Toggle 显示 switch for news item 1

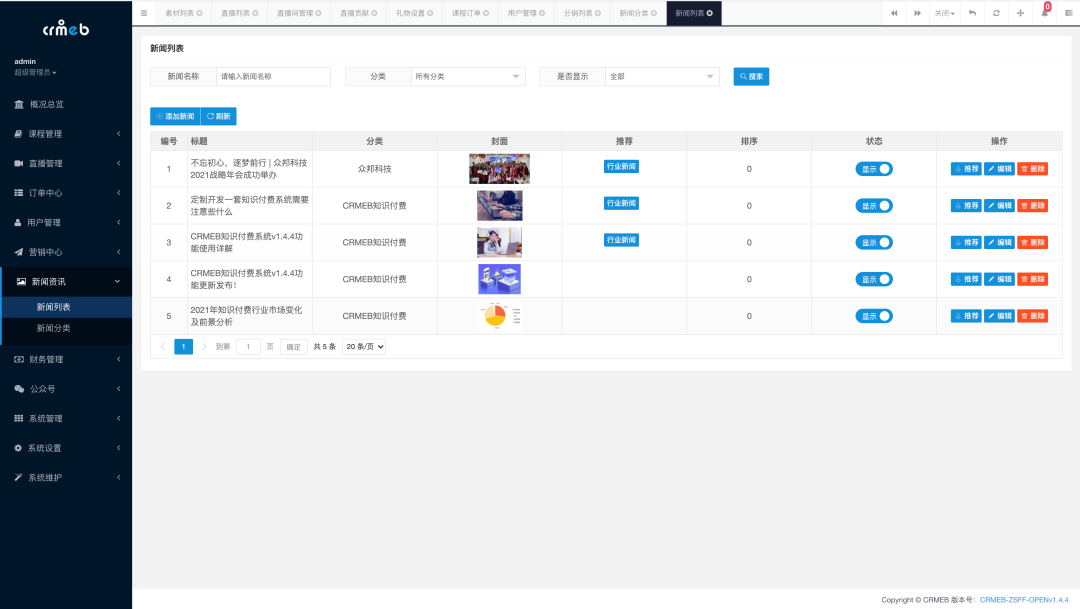(874, 168)
